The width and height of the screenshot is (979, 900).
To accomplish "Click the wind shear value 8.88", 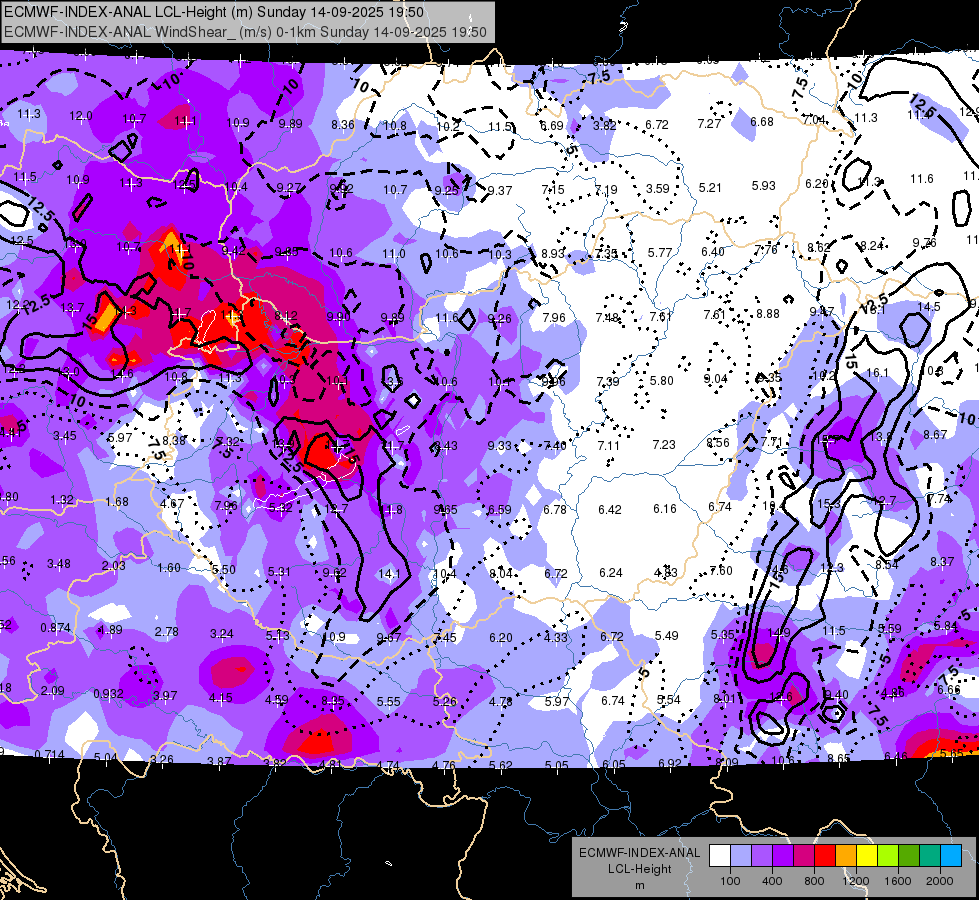I will 768,314.
